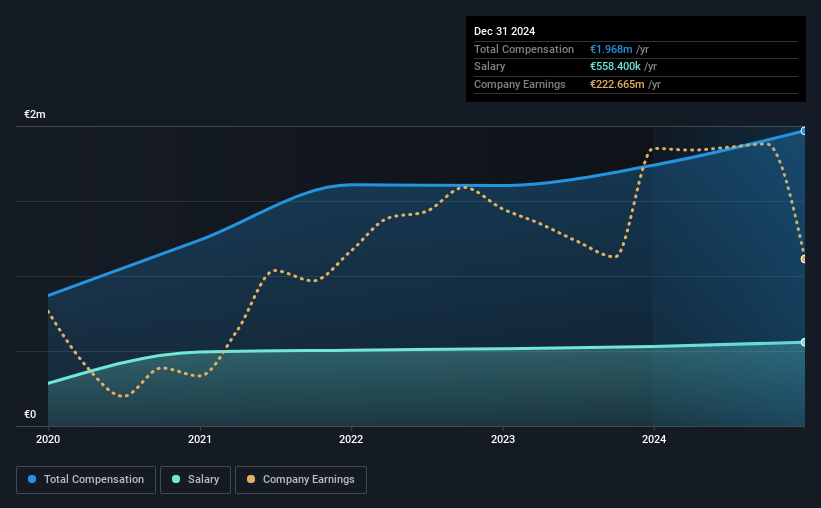Viewport: 821px width, 508px height.
Task: Click the €558.400k salary value
Action: coord(615,67)
